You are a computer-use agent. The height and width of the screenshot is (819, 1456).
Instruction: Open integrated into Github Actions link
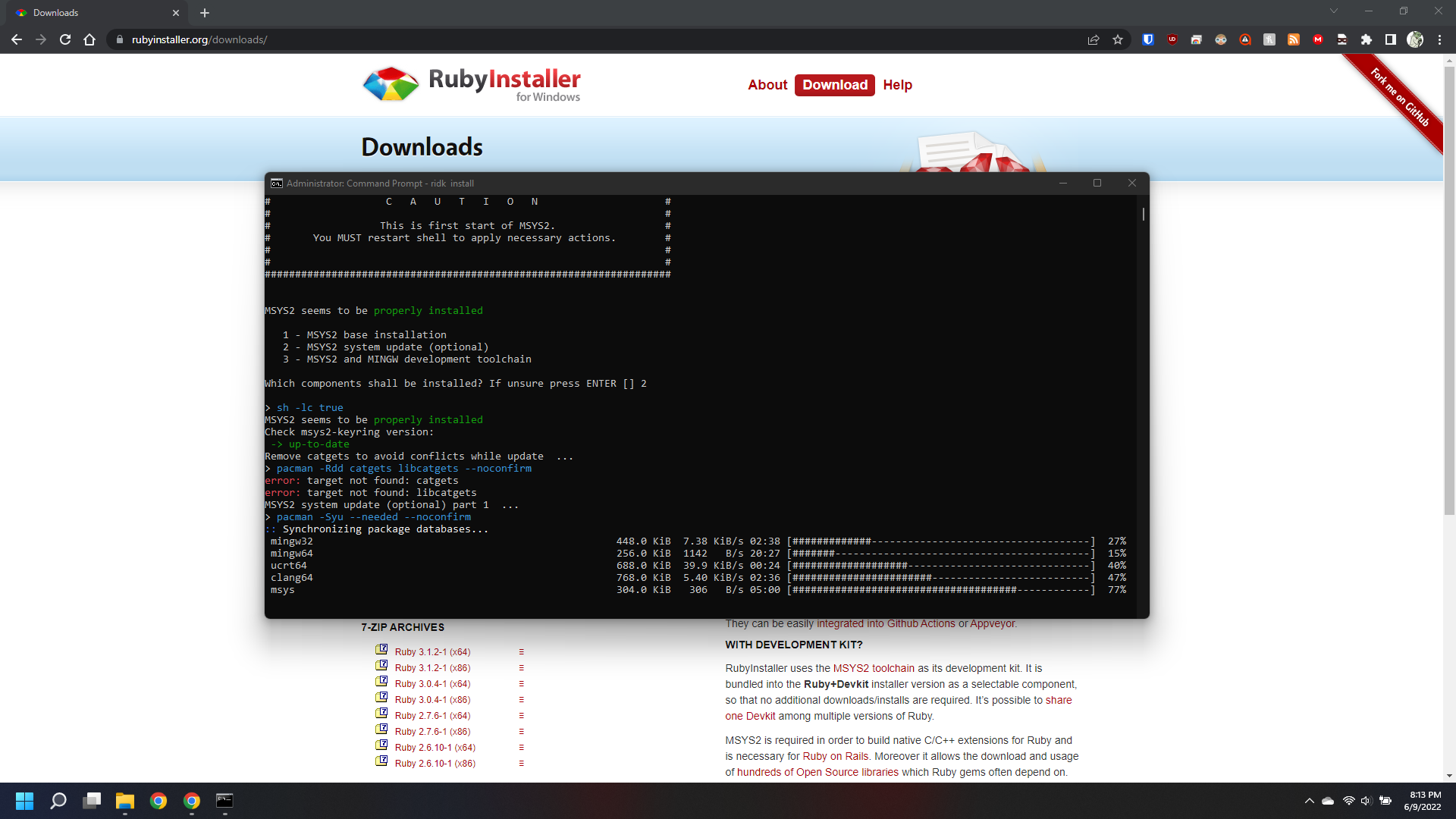click(x=886, y=623)
